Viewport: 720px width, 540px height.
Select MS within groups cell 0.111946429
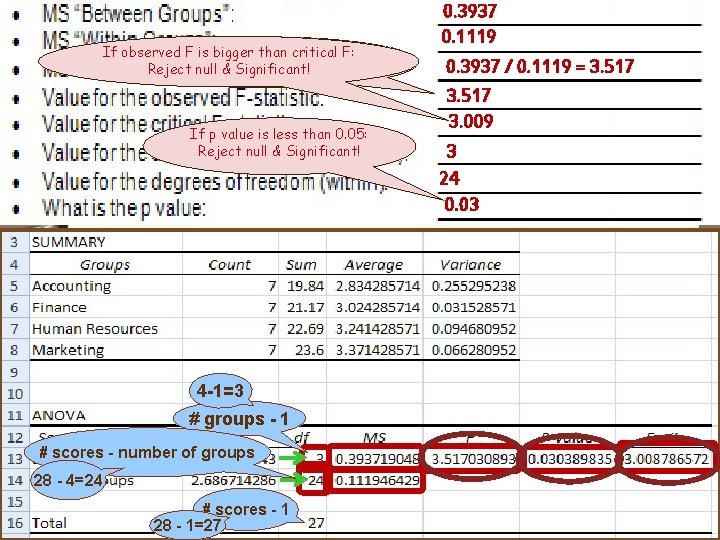coord(376,480)
